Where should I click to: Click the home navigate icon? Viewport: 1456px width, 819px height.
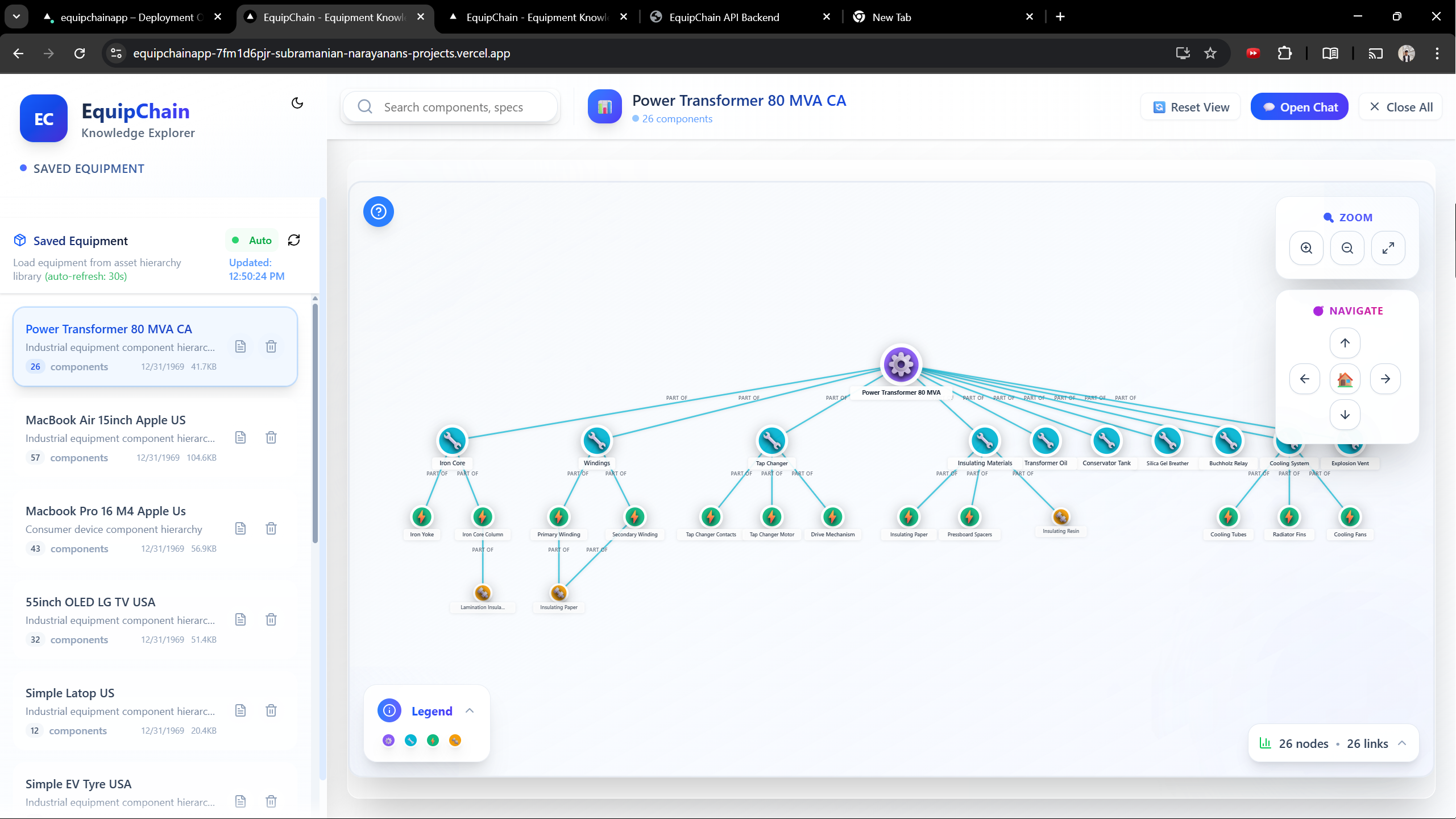[x=1345, y=379]
